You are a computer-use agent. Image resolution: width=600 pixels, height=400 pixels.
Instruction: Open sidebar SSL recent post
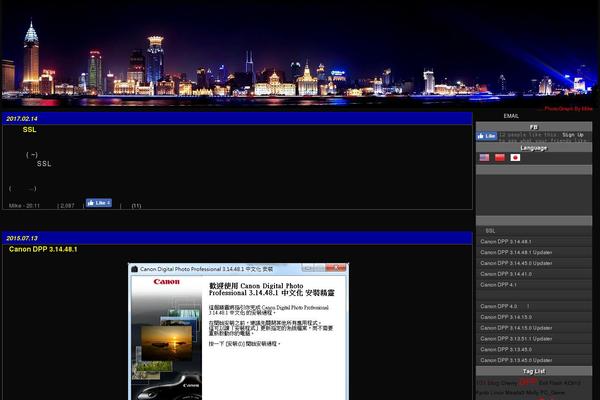pos(490,231)
